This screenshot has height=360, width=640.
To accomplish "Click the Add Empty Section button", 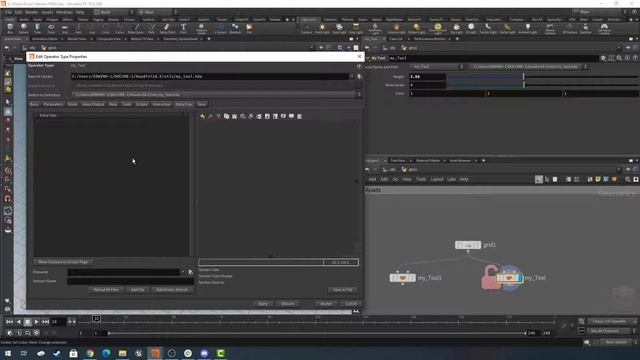I will coord(172,290).
